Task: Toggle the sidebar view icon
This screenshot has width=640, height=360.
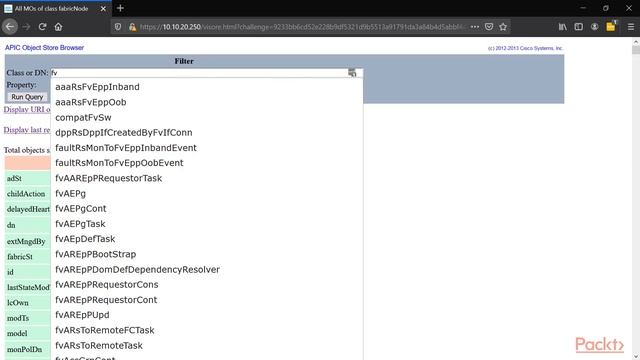Action: point(578,27)
